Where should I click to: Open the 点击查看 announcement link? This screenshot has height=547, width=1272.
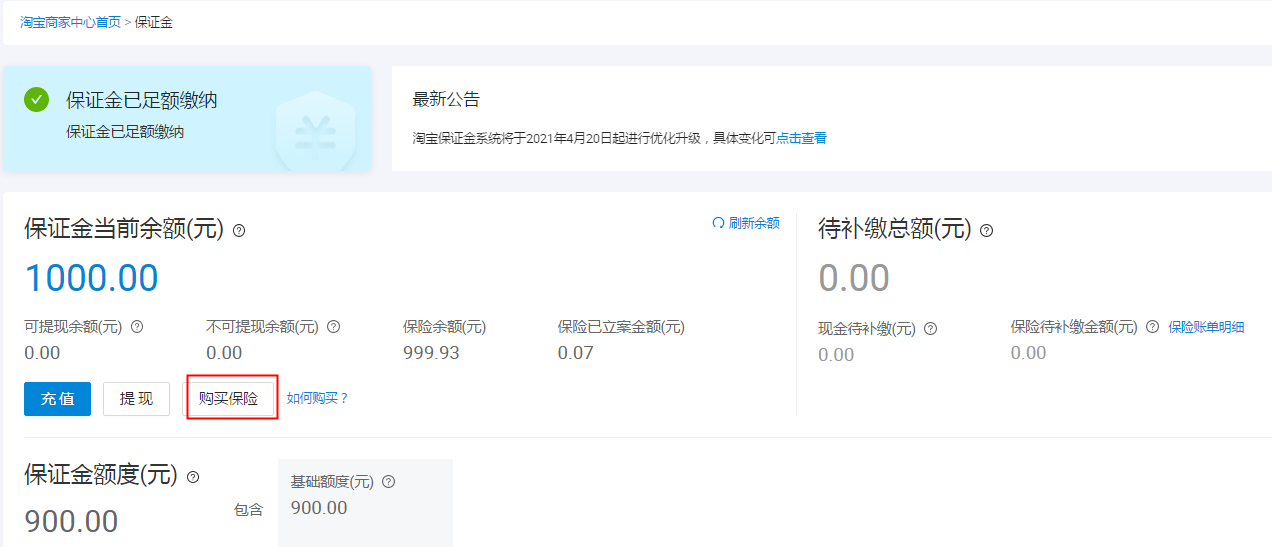coord(802,138)
